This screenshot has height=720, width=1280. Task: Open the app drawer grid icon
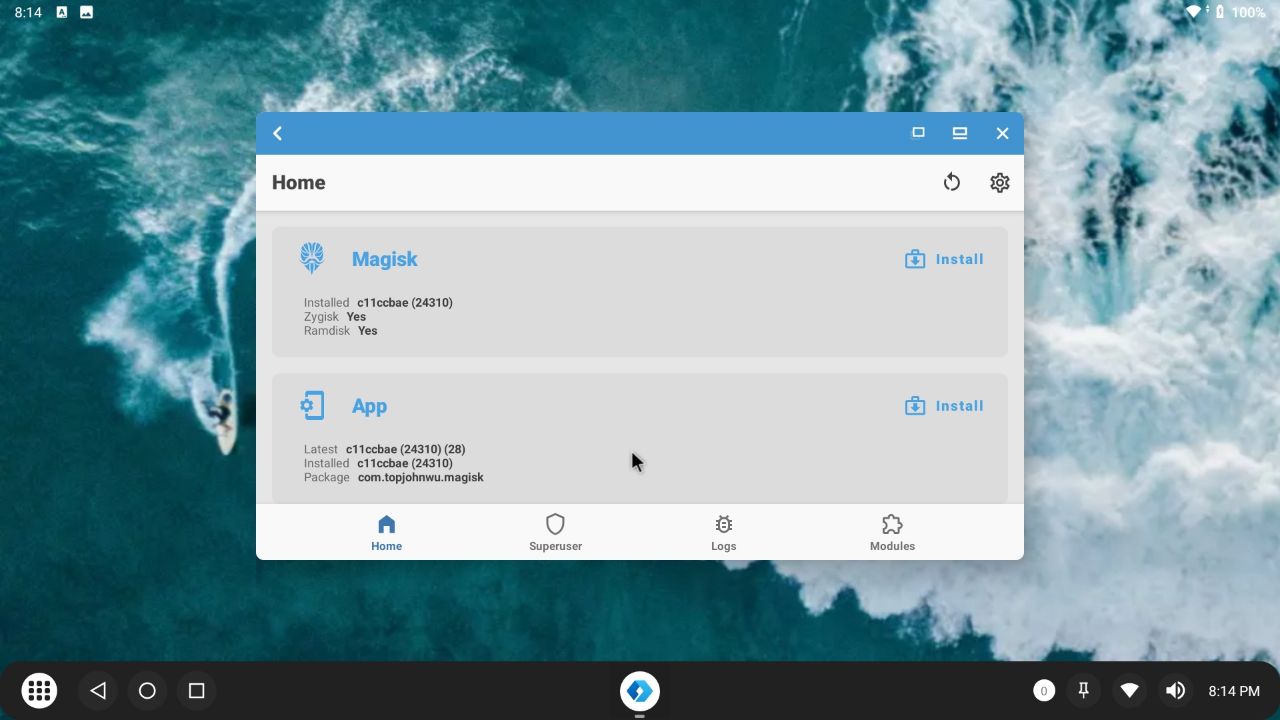click(x=39, y=690)
